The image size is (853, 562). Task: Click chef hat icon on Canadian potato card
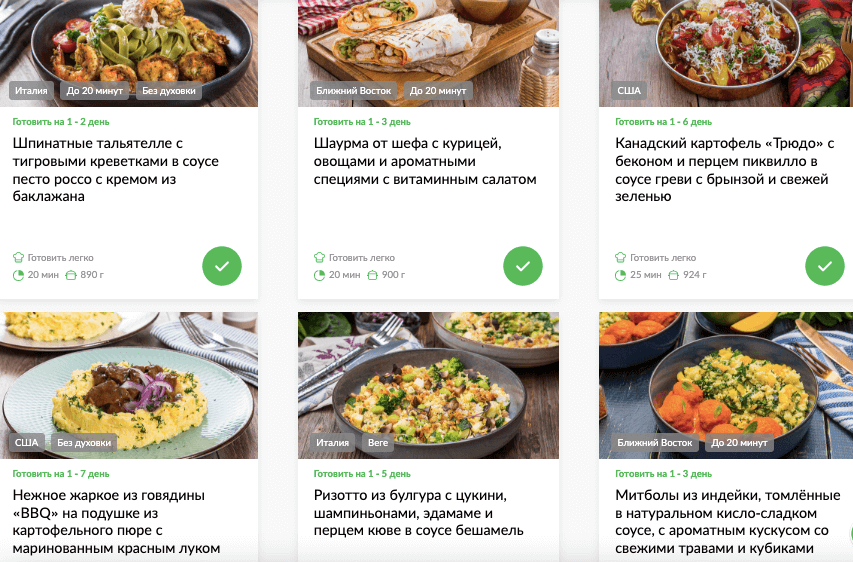621,257
